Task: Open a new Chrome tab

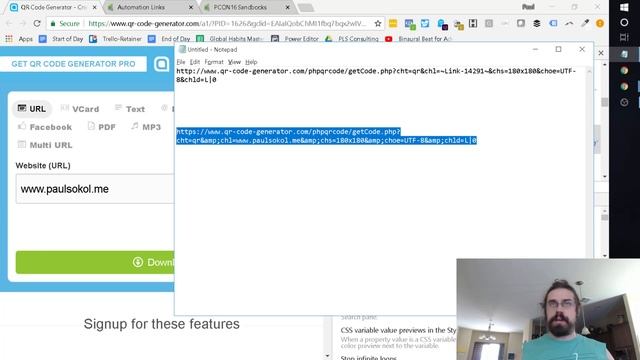Action: [305, 7]
